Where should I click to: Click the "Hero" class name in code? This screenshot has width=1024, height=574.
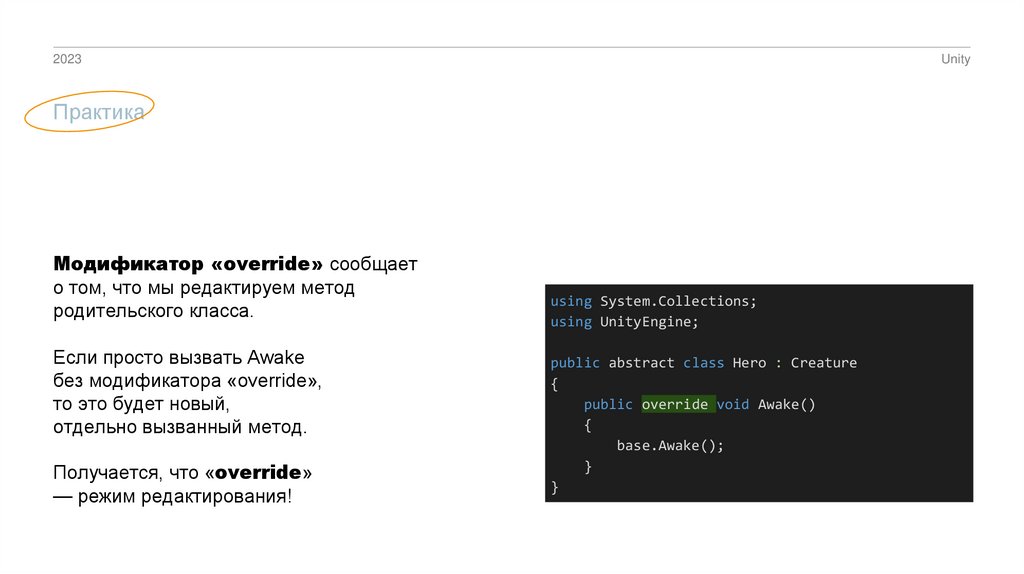pyautogui.click(x=749, y=363)
